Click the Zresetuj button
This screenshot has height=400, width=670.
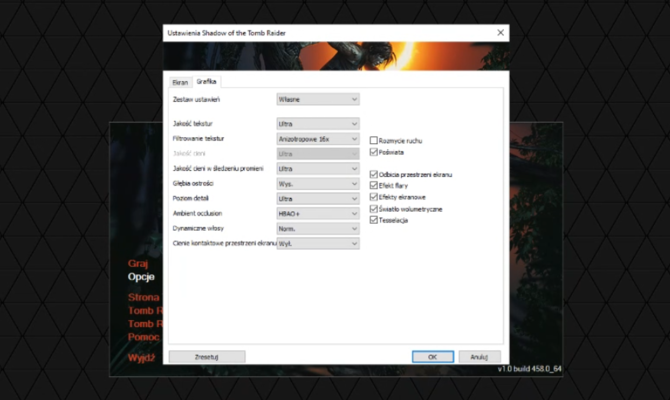click(207, 357)
